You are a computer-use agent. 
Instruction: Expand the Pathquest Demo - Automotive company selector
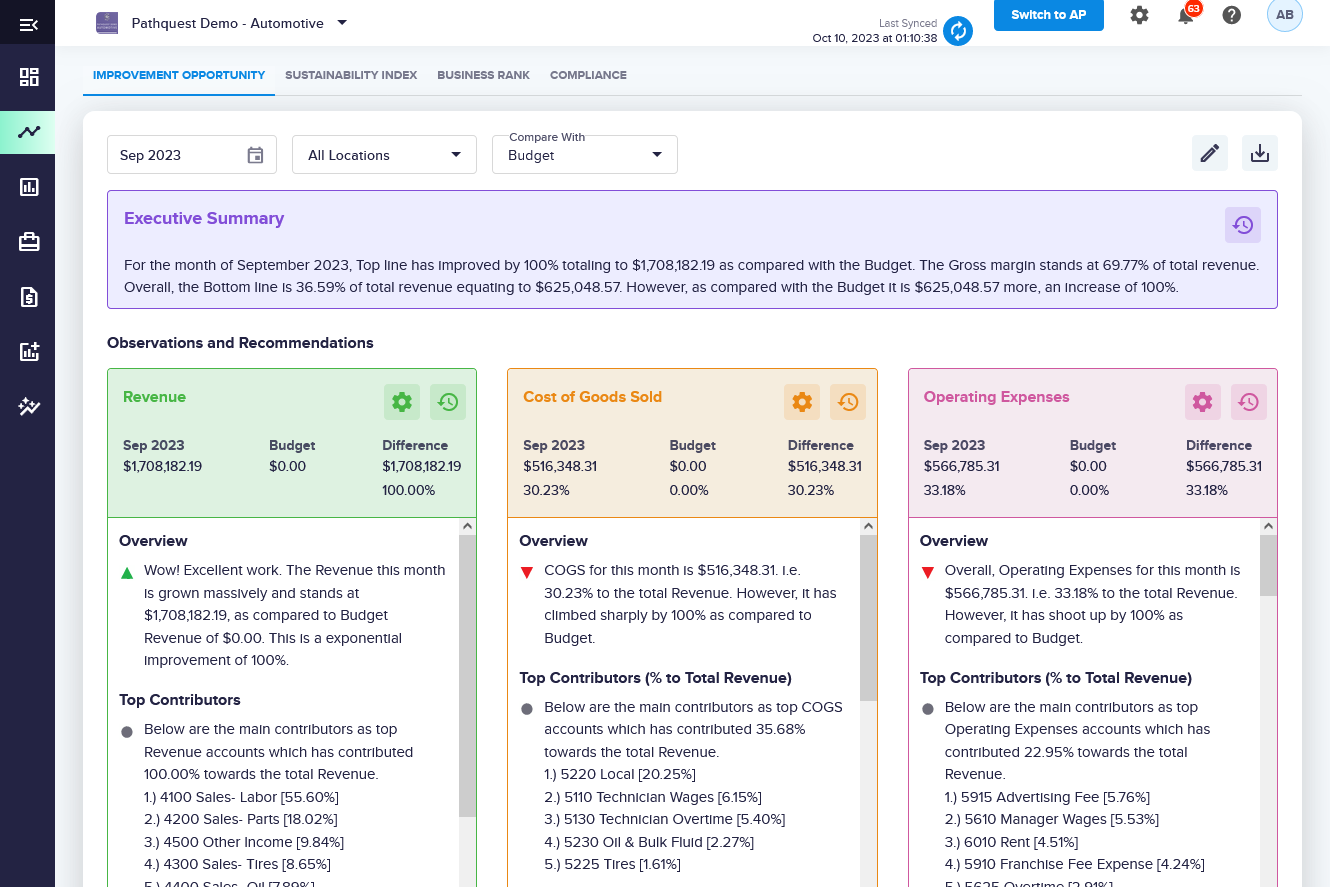pos(340,23)
